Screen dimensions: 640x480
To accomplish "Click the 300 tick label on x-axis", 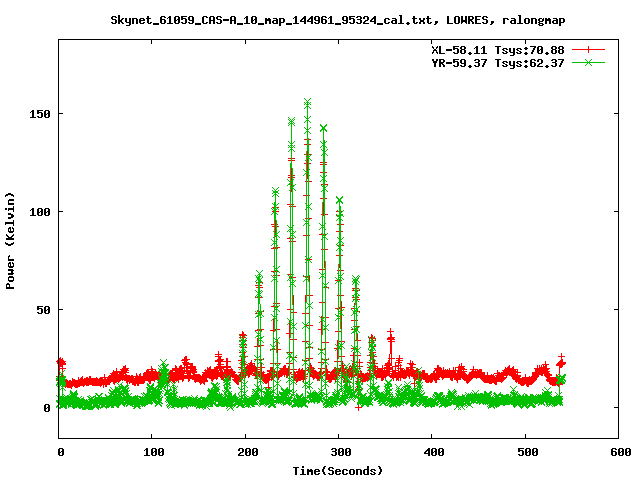I will point(338,453).
